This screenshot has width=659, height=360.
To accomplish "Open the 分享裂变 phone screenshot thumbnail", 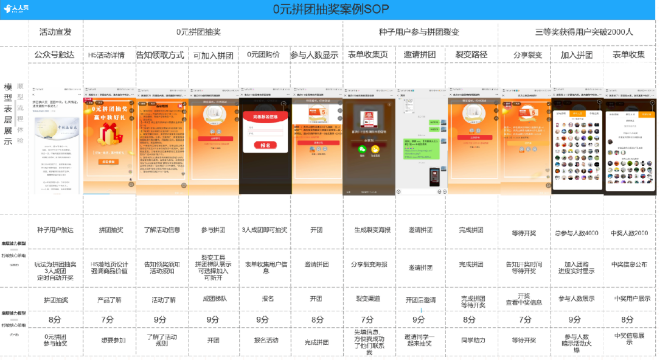I will [x=526, y=141].
